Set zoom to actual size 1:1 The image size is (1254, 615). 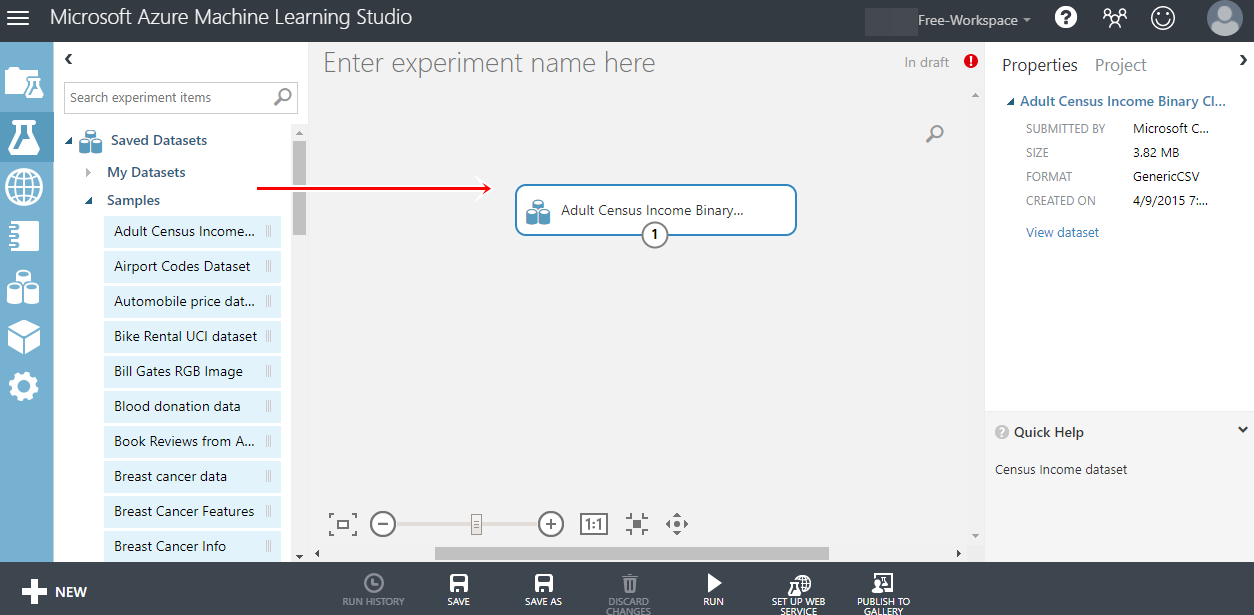pos(594,524)
